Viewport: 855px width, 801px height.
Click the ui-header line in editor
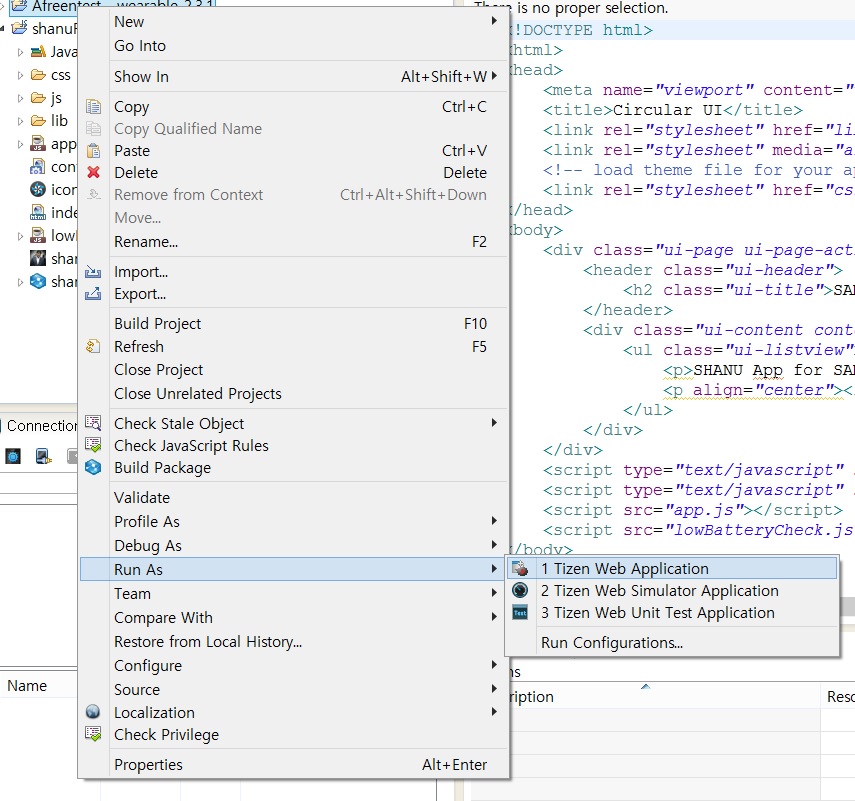tap(713, 270)
